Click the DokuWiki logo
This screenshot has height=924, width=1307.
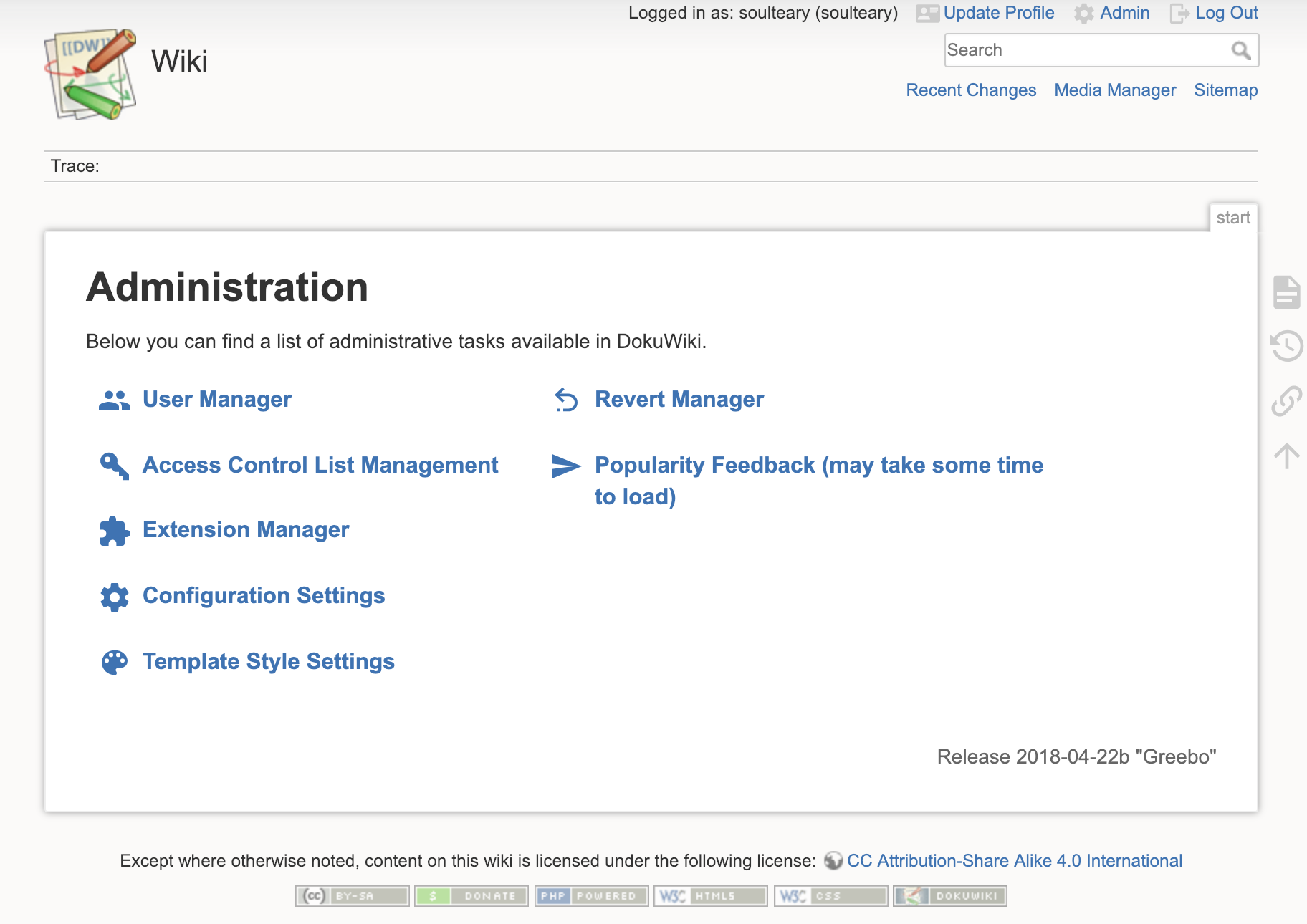coord(90,74)
